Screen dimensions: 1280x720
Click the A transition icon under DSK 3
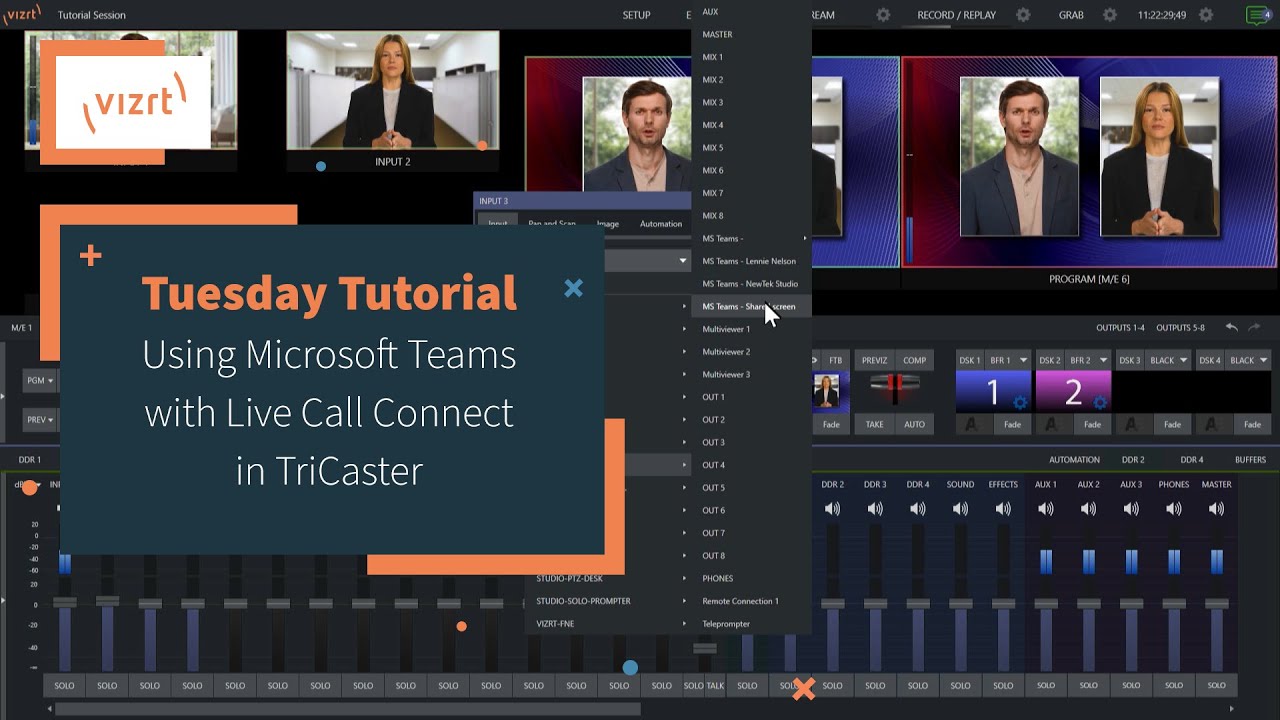pos(1134,424)
